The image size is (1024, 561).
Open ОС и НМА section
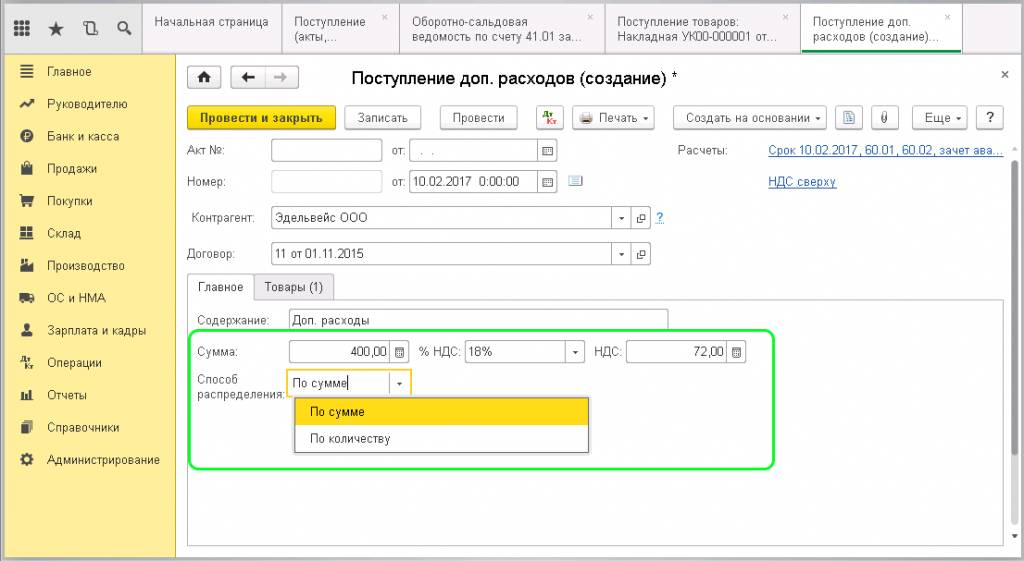[x=76, y=298]
